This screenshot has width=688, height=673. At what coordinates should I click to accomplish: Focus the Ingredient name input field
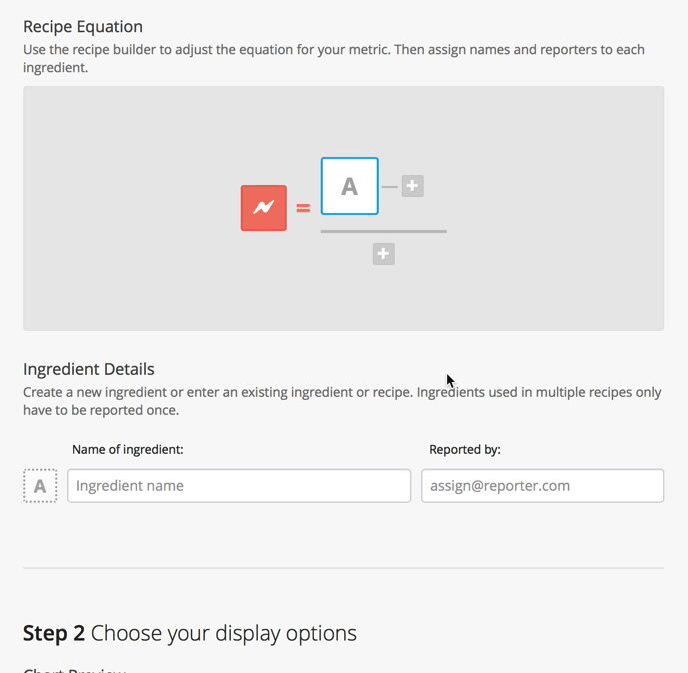click(x=239, y=486)
